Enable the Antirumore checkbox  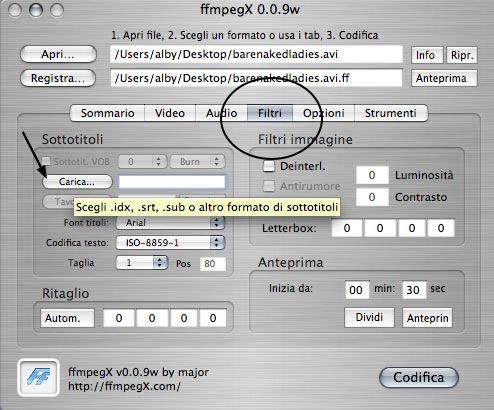269,186
